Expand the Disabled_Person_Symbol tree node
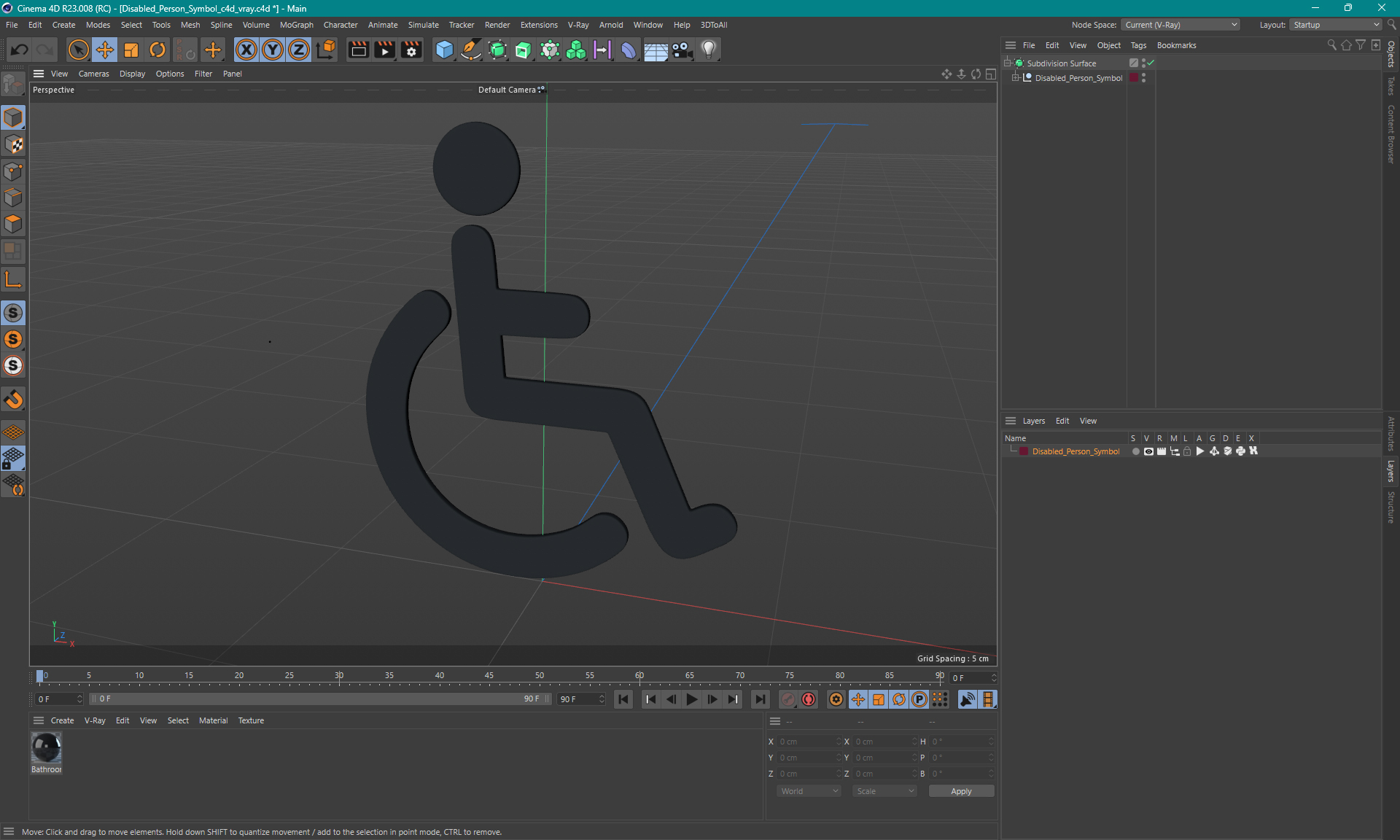The width and height of the screenshot is (1400, 840). click(1015, 78)
